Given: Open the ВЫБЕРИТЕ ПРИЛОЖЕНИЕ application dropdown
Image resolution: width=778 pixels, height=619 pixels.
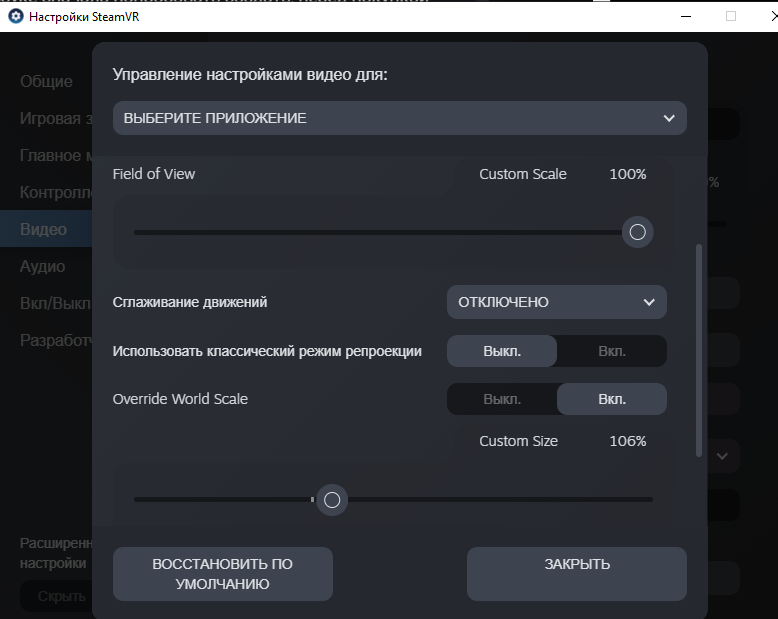Looking at the screenshot, I should click(399, 118).
